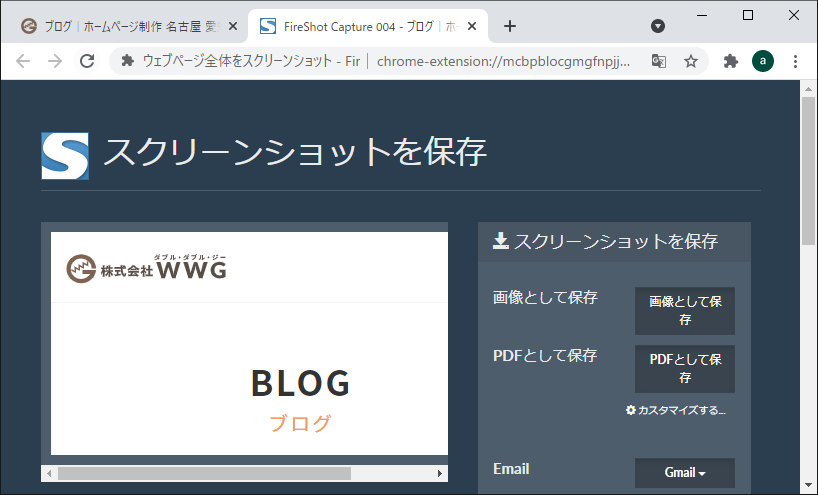Click the PDFとして保存 button
Screen dimensions: 818x495
click(685, 369)
